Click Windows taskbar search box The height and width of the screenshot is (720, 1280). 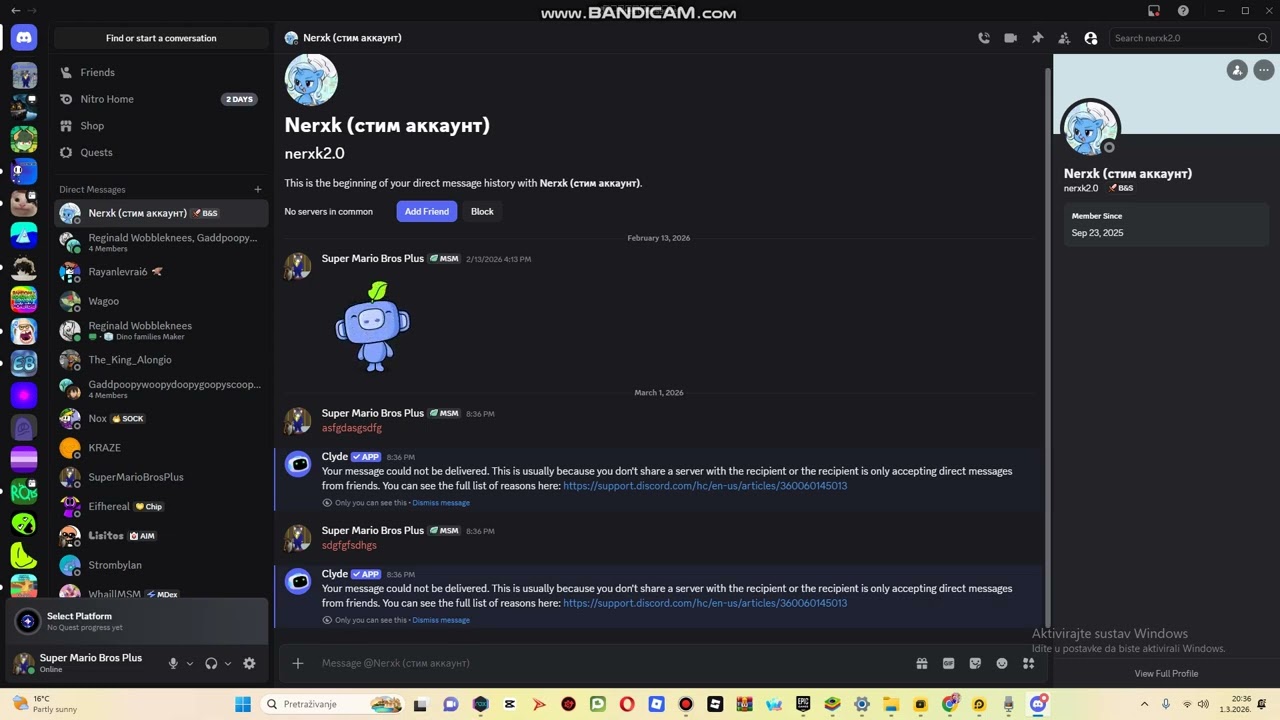(x=334, y=704)
